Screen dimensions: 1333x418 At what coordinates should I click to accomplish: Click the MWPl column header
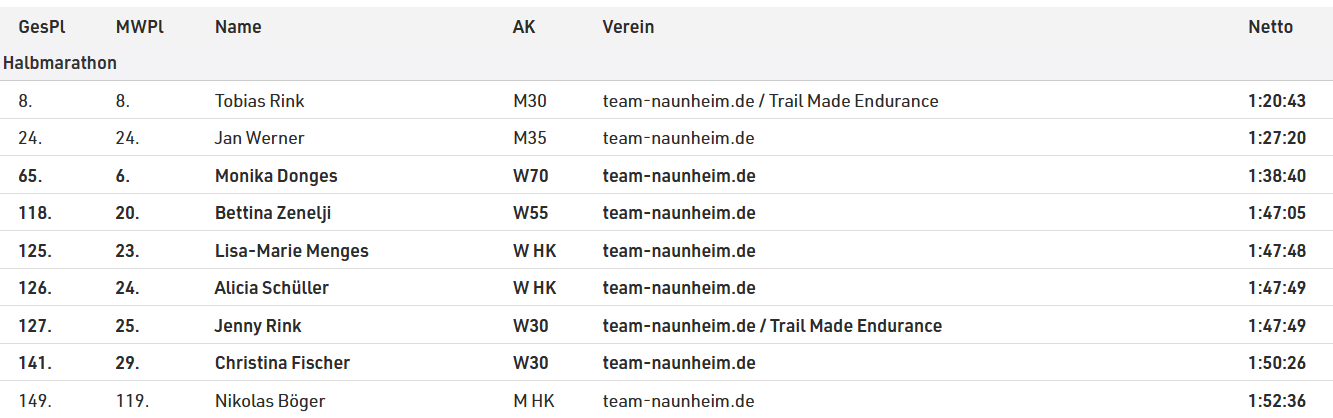point(139,27)
